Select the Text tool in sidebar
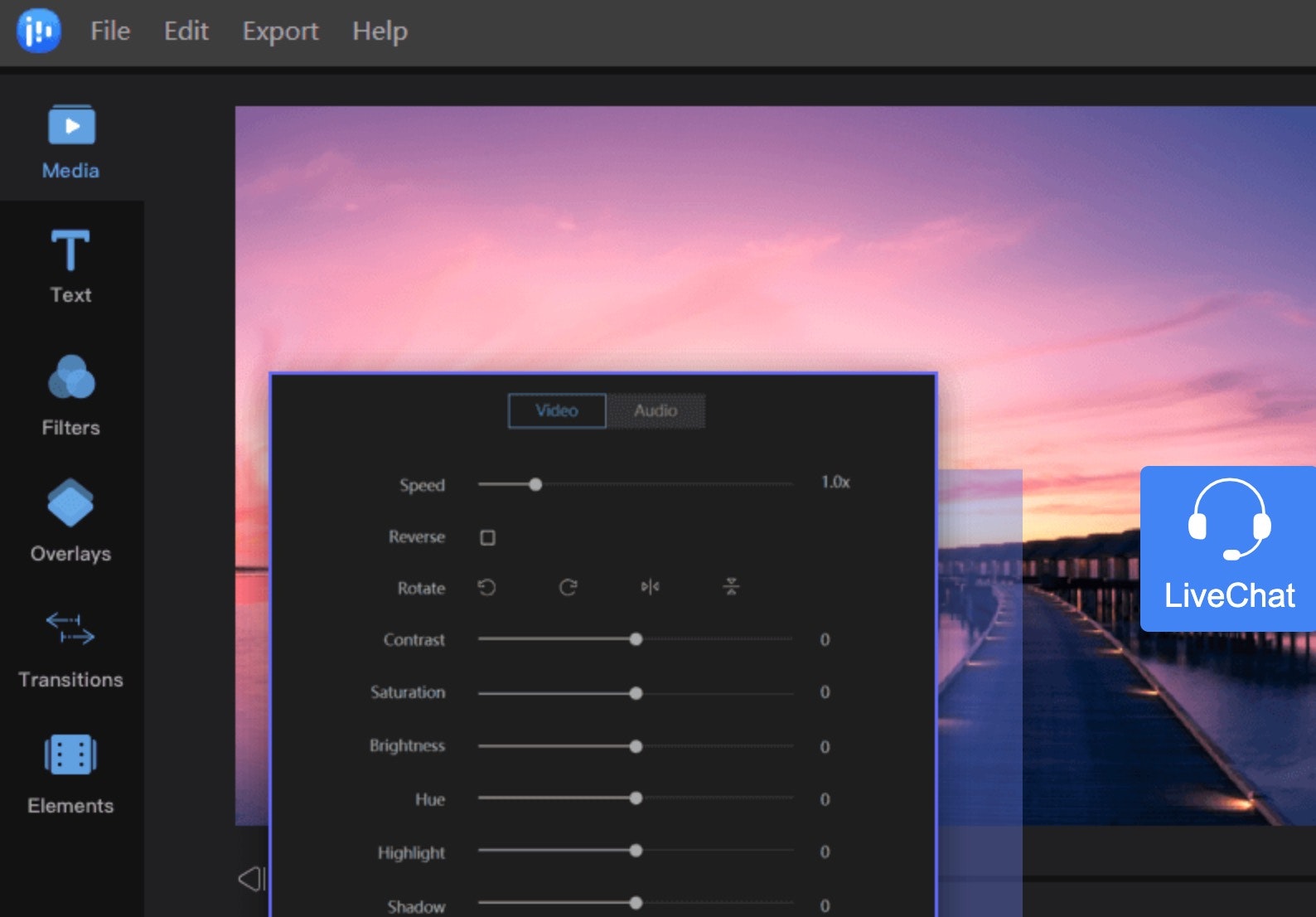Screen dimensions: 1316x917 coord(71,265)
